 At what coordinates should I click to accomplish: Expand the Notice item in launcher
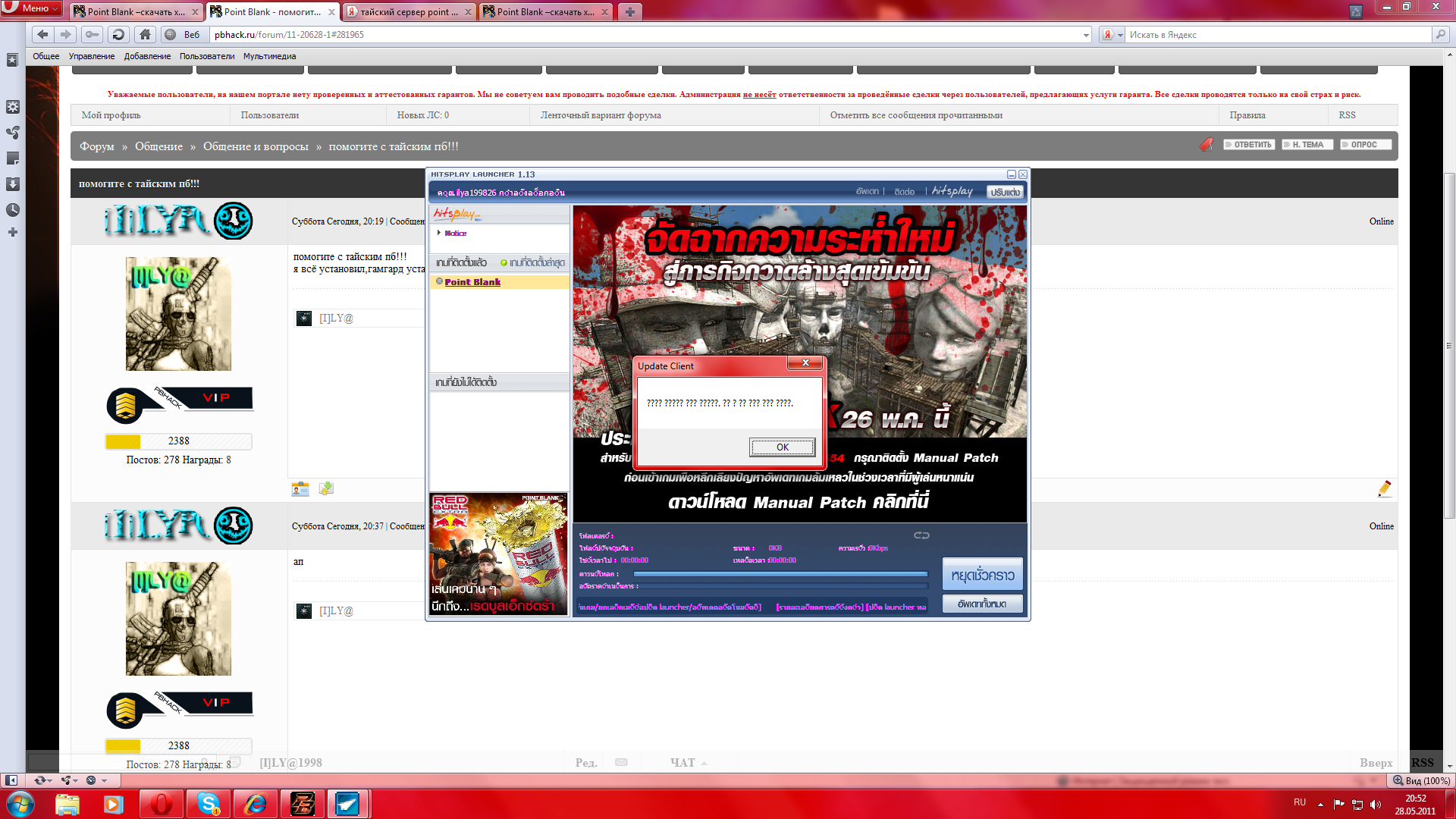coord(455,234)
